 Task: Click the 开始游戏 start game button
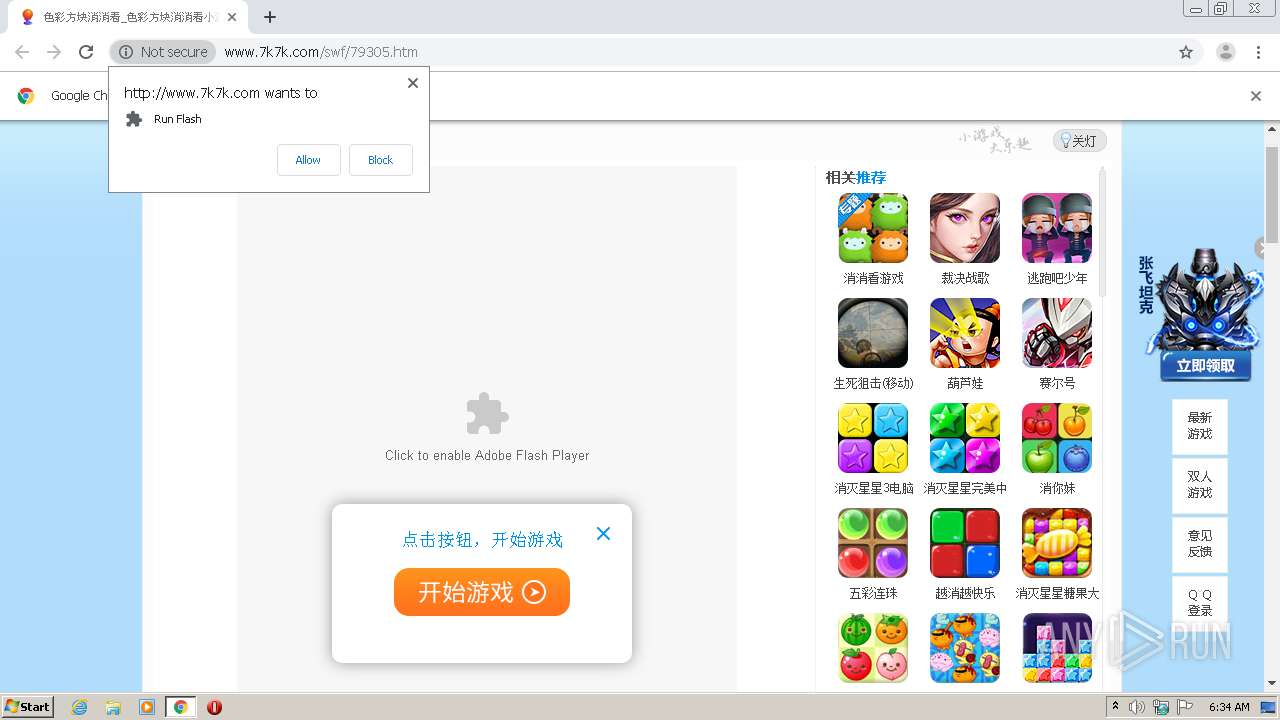[x=482, y=592]
